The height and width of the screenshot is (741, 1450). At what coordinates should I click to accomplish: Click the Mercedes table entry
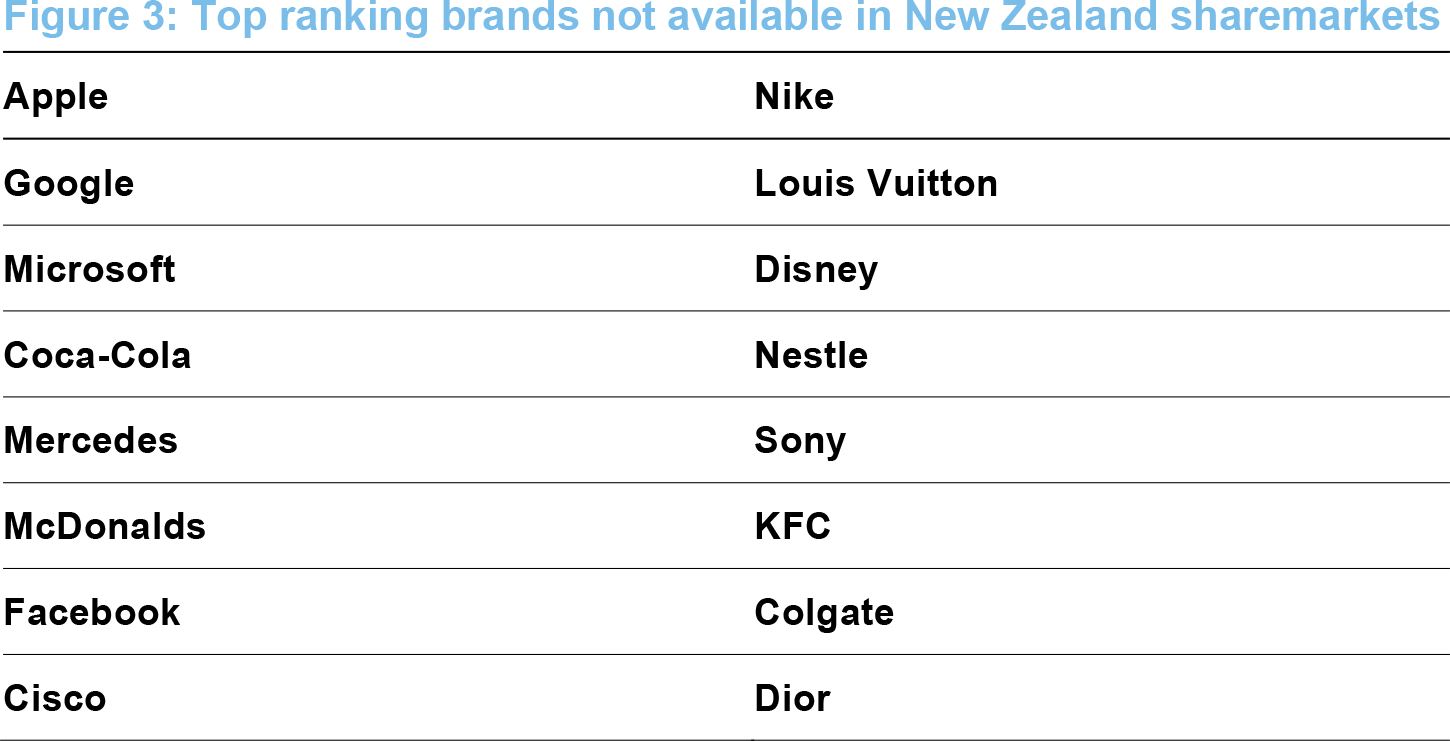(x=91, y=441)
